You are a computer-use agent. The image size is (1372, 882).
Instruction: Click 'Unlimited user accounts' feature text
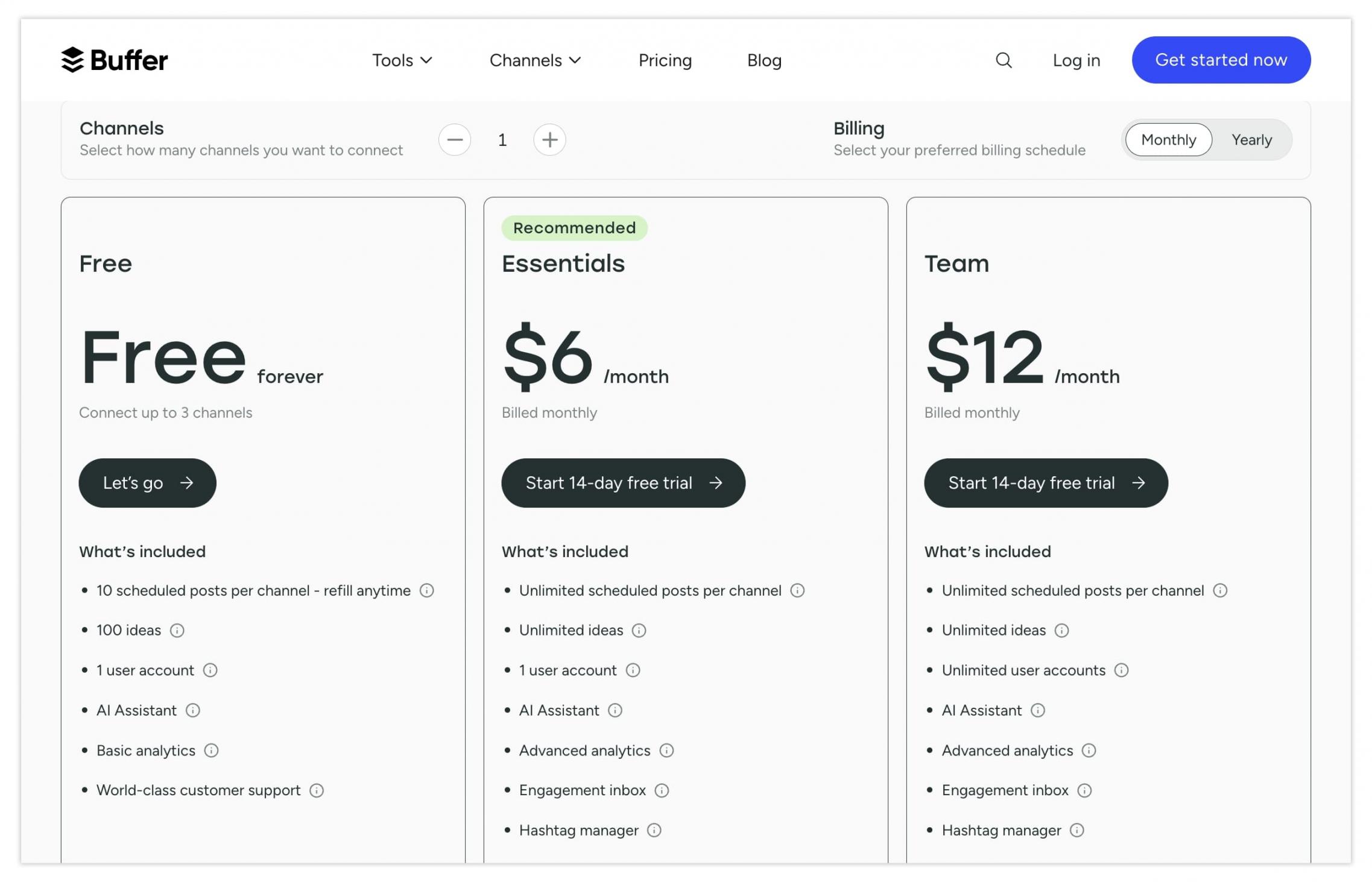click(x=1023, y=670)
